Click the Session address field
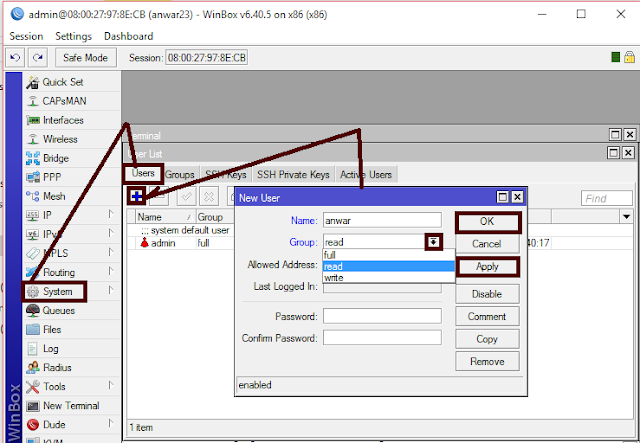 coord(207,58)
